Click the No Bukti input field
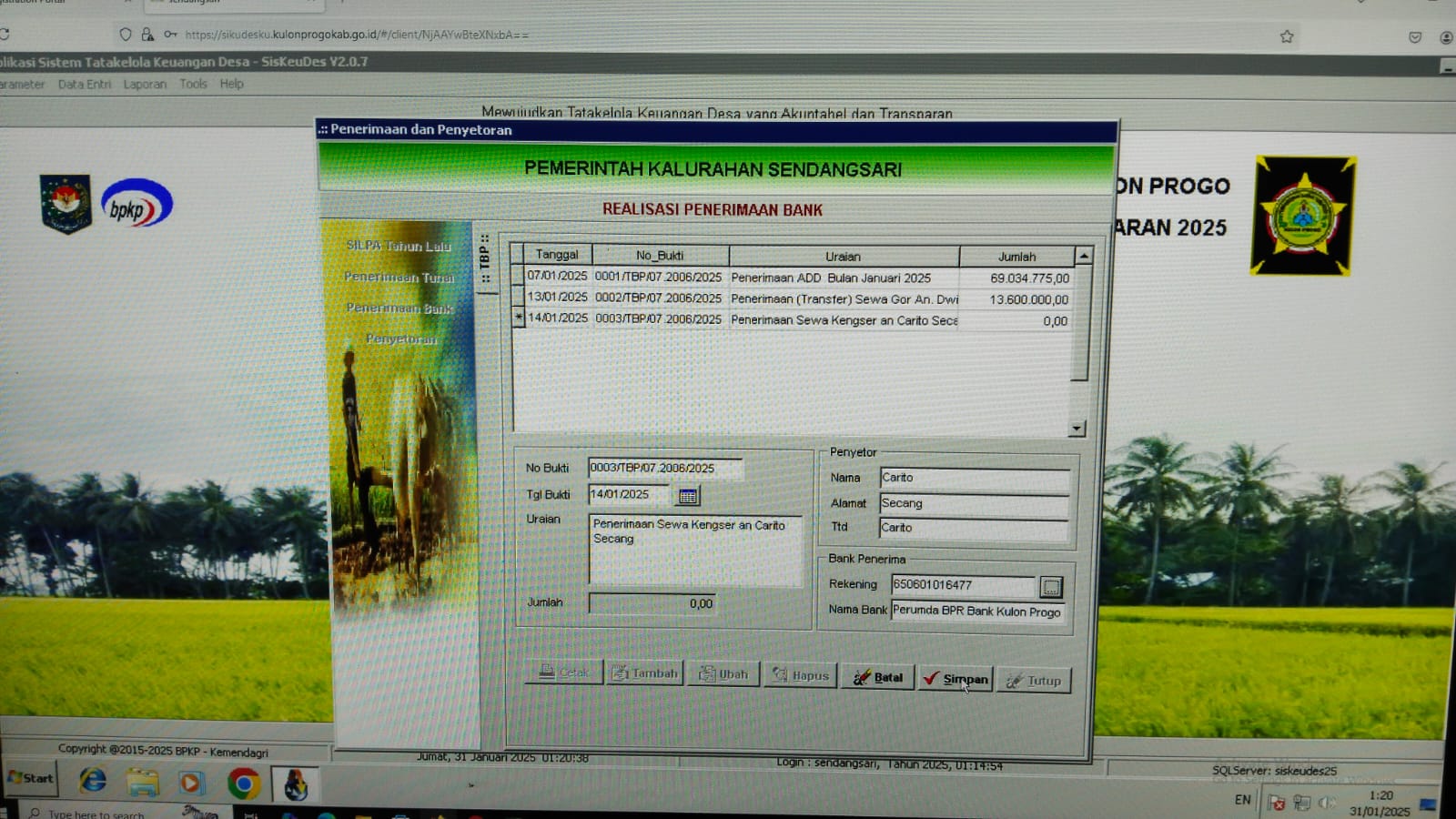The image size is (1456, 819). pos(665,468)
